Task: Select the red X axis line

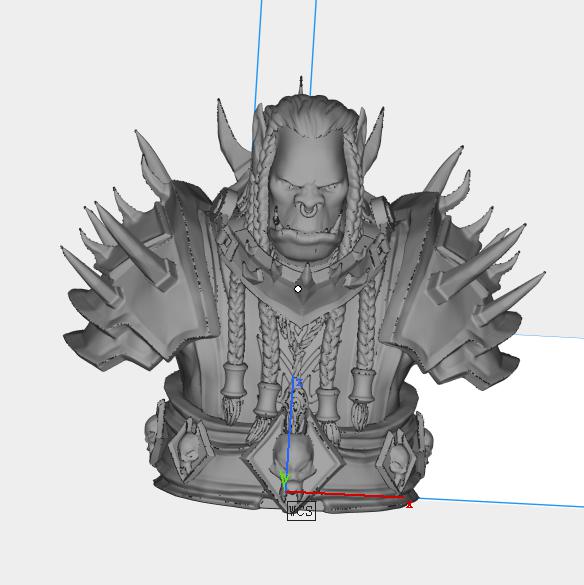Action: click(345, 495)
